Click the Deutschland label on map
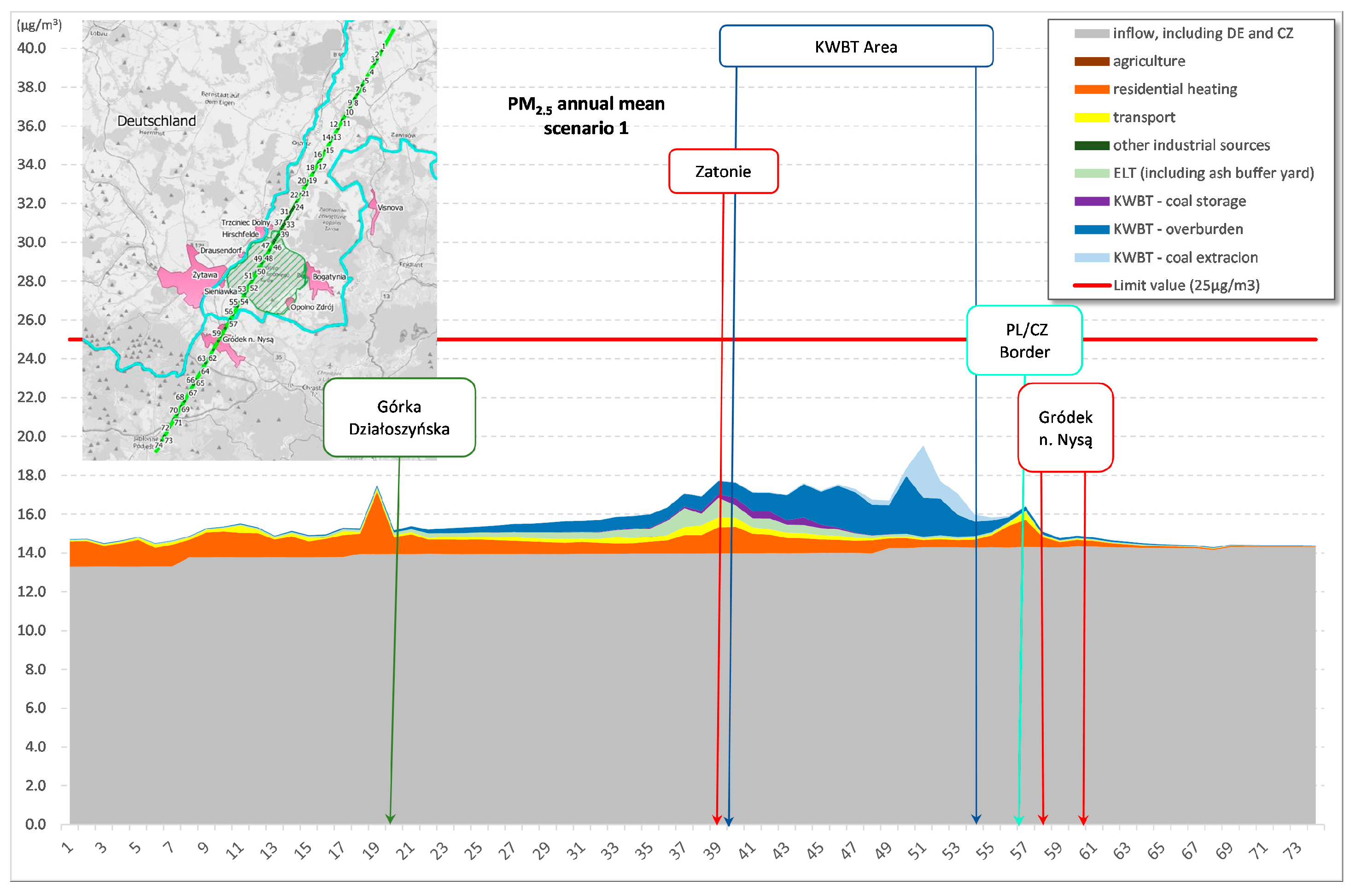Viewport: 1356px width, 896px height. coord(156,121)
